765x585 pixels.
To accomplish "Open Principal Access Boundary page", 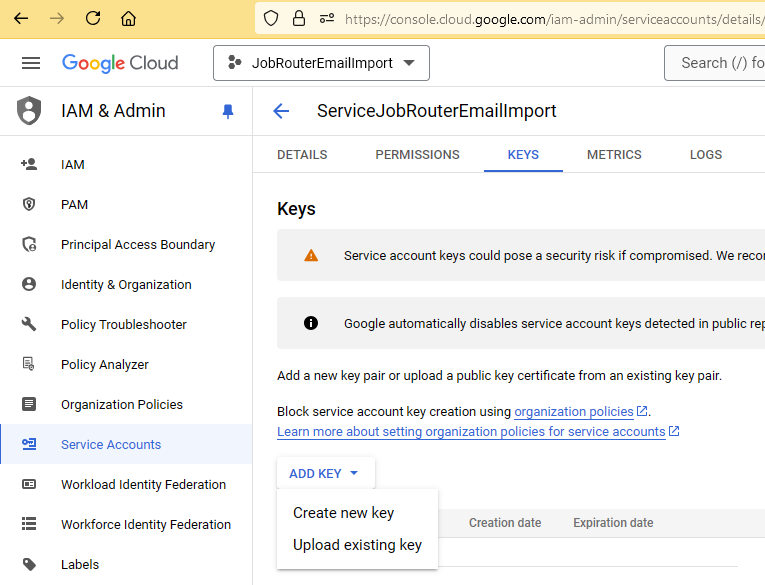I will [x=138, y=244].
